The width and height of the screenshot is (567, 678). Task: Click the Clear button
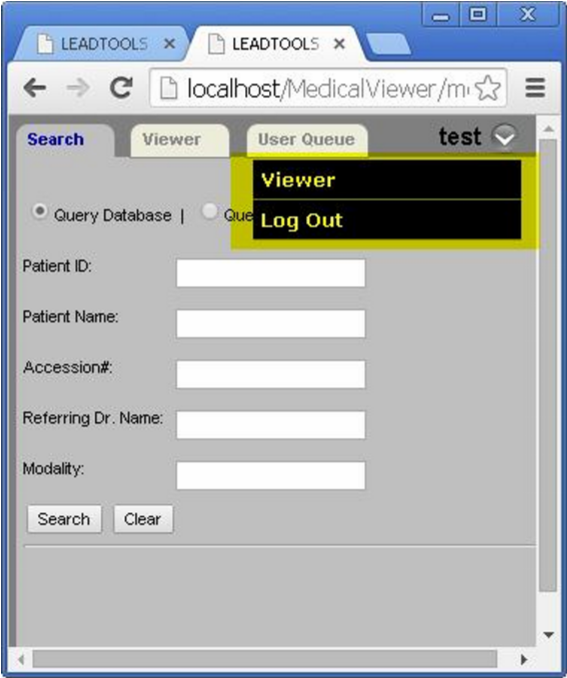click(143, 519)
